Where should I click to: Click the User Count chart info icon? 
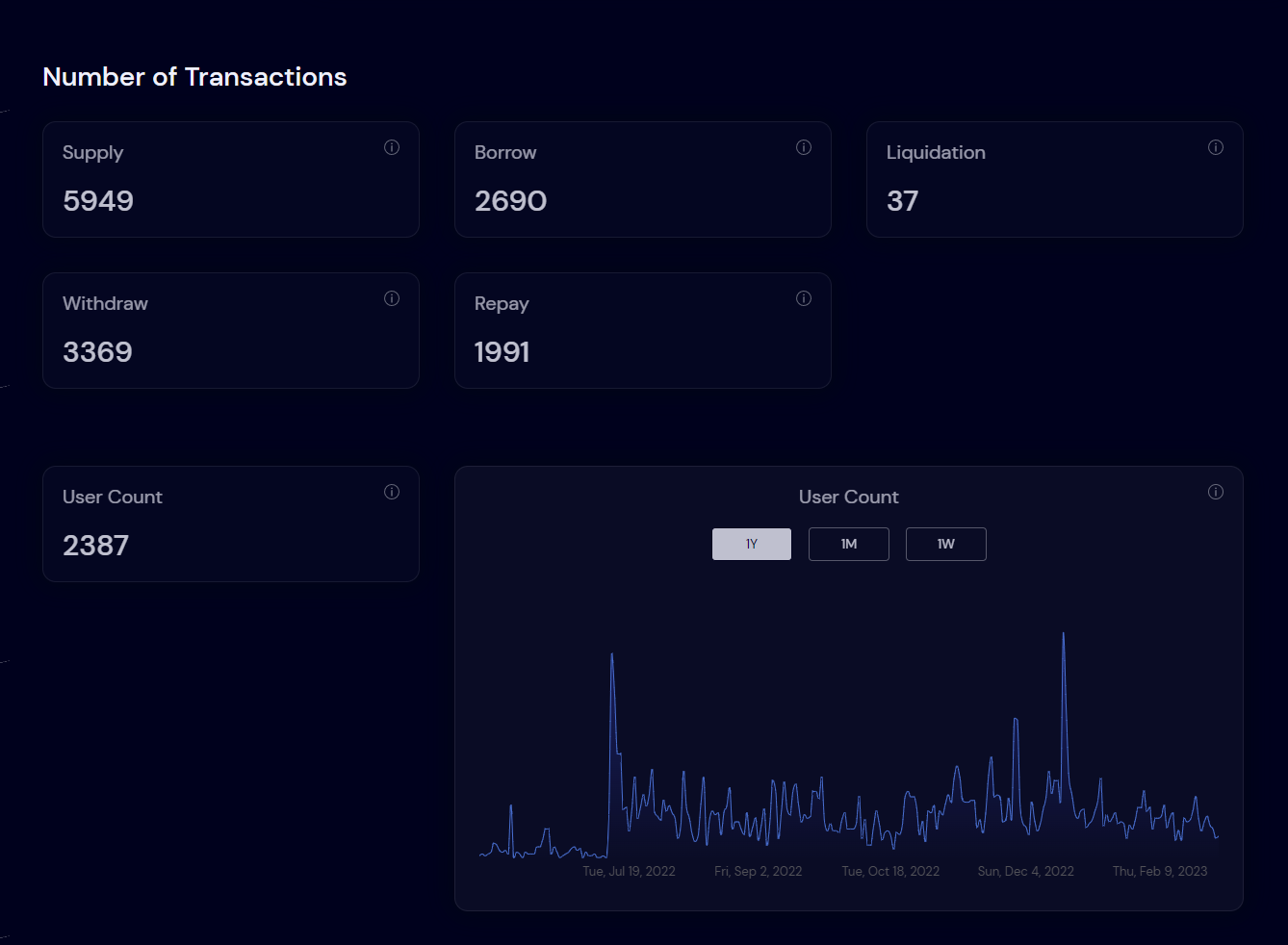coord(1216,492)
